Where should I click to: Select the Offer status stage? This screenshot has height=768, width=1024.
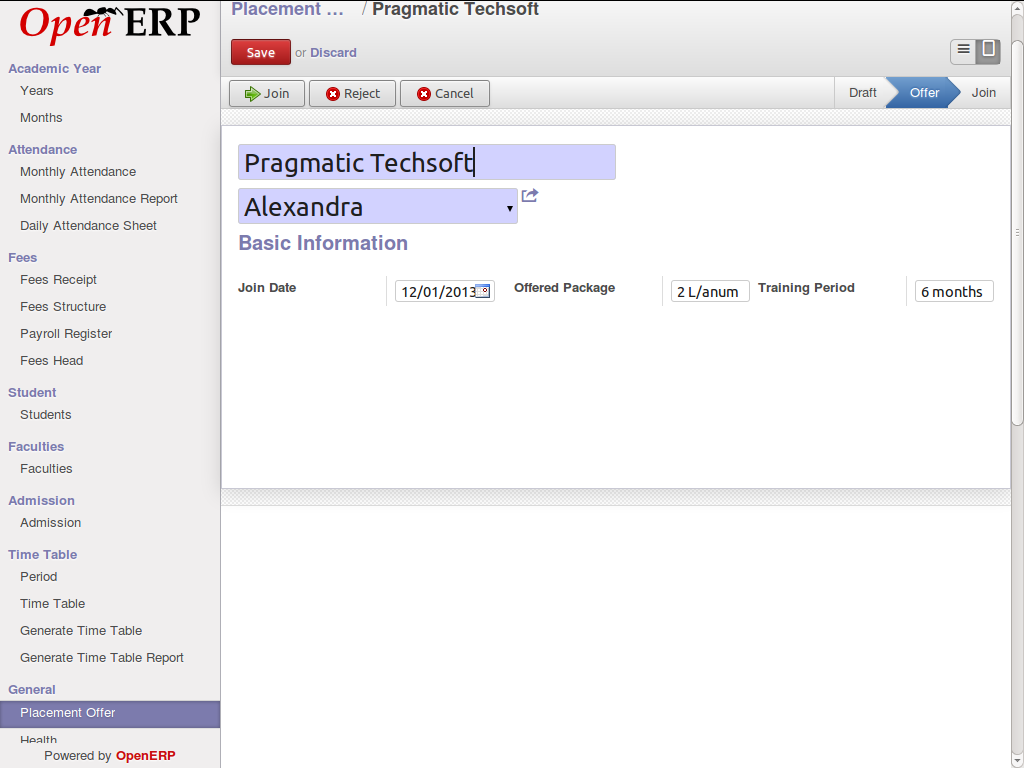[x=924, y=93]
